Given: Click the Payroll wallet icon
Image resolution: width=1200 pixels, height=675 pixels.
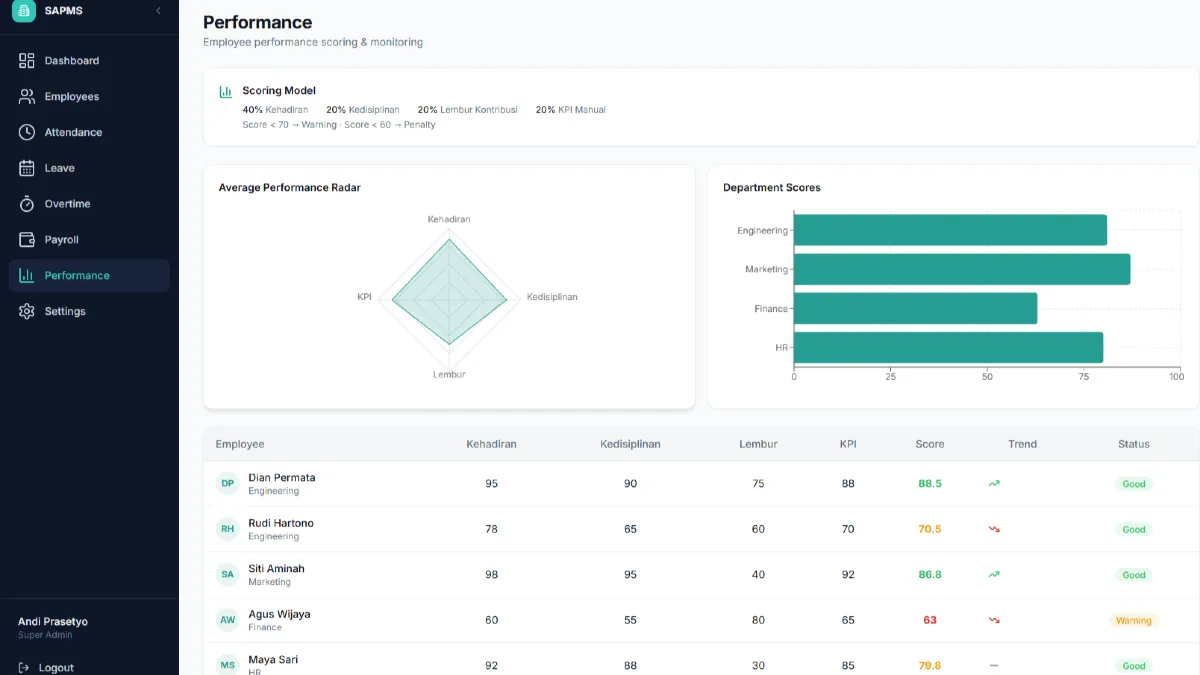Looking at the screenshot, I should click(27, 240).
